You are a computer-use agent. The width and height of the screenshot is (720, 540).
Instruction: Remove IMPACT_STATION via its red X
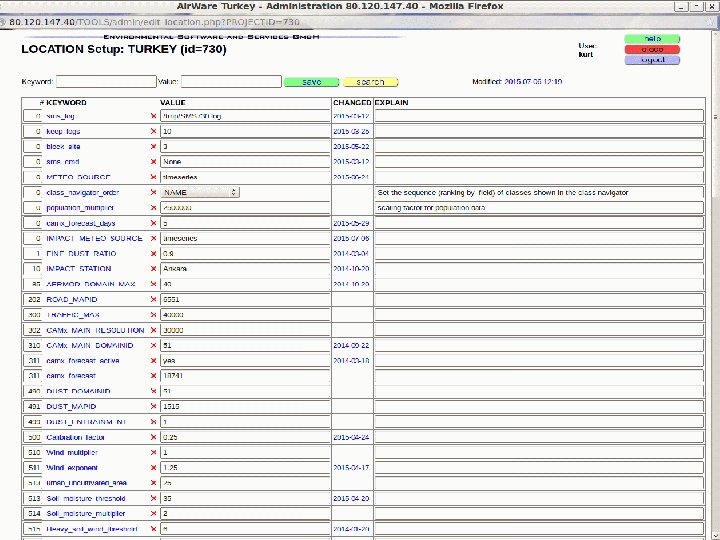point(153,269)
